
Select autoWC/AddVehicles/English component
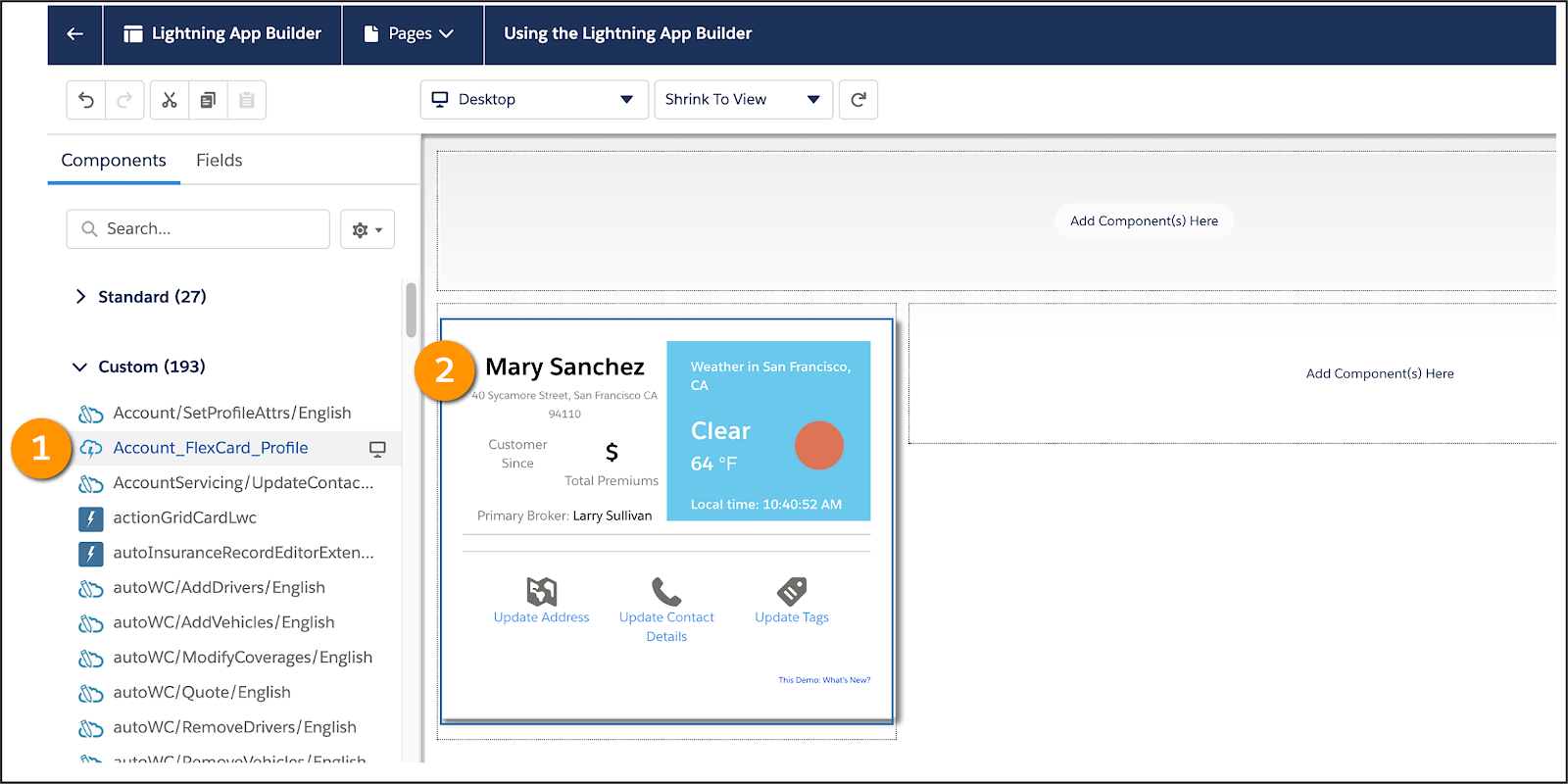[x=223, y=622]
